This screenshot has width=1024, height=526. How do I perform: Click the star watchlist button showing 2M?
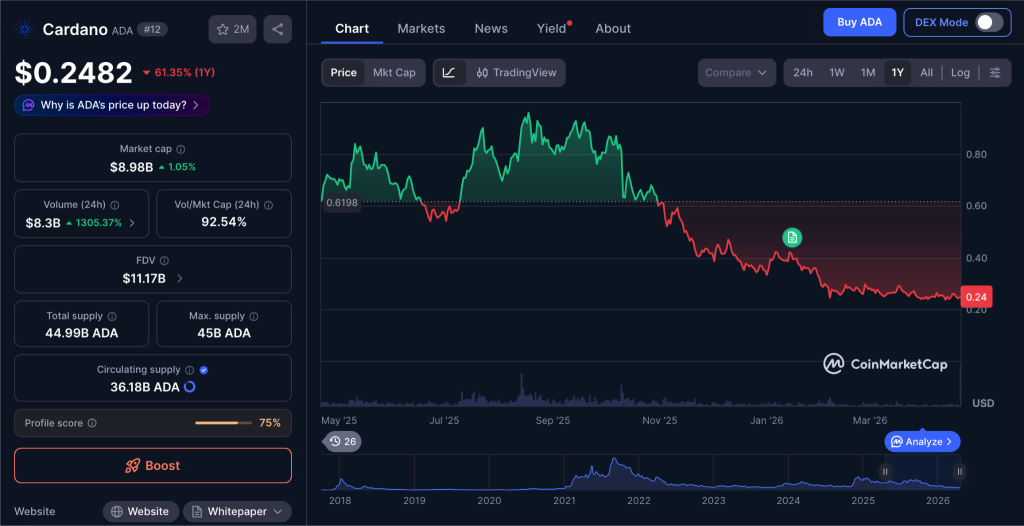tap(232, 29)
